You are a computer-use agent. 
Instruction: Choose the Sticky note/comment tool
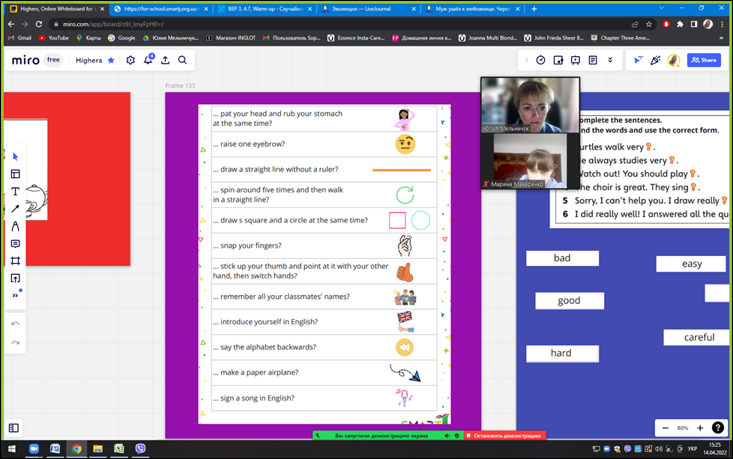(15, 244)
